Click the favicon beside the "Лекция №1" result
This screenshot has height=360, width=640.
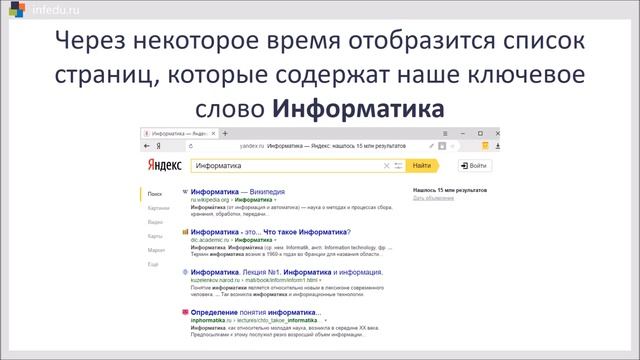coord(185,272)
